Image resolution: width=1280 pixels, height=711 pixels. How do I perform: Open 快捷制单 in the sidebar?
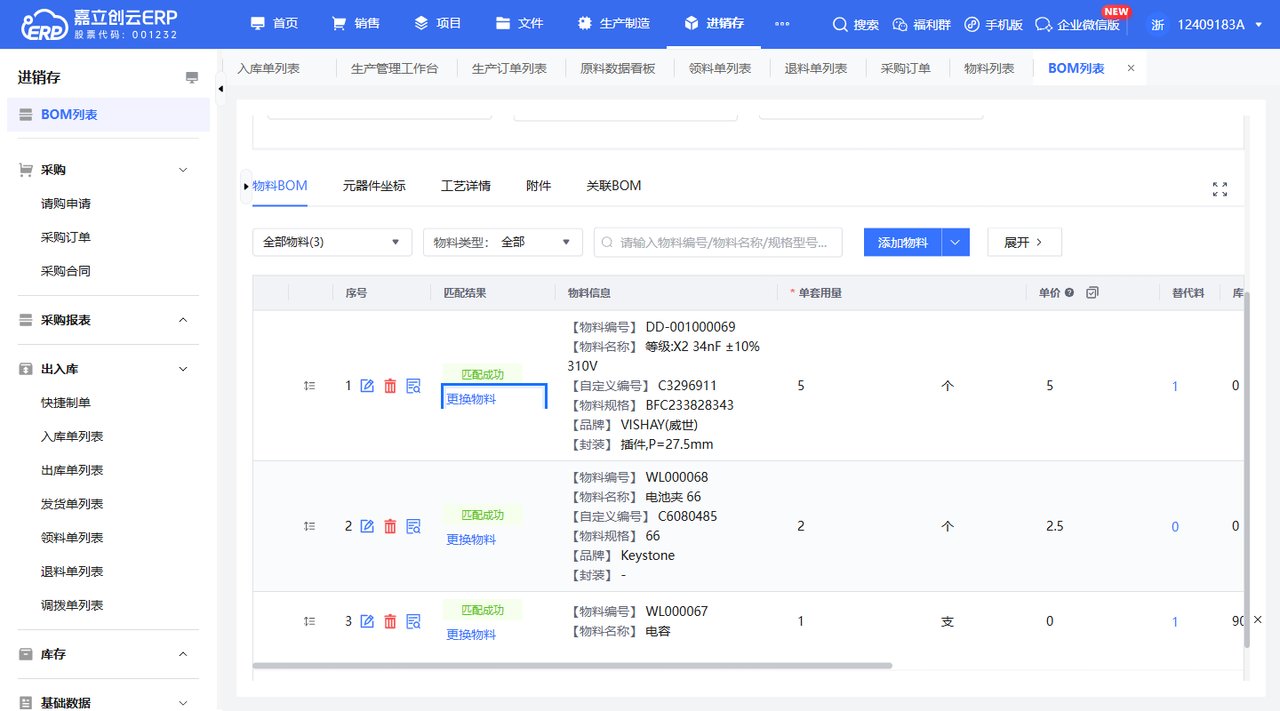coord(66,403)
